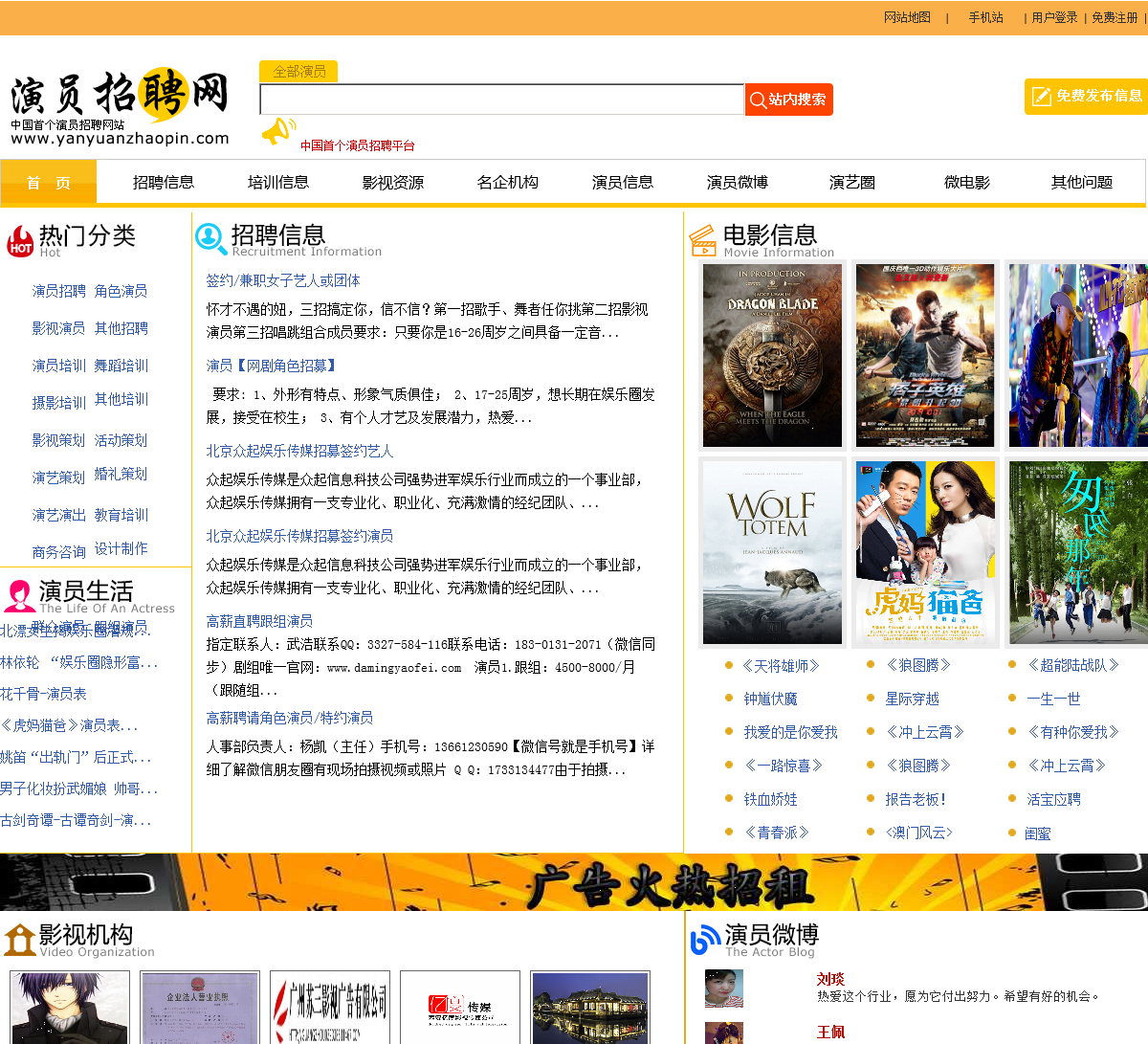Open the 报告老板! movie link
Viewport: 1148px width, 1044px height.
(916, 799)
